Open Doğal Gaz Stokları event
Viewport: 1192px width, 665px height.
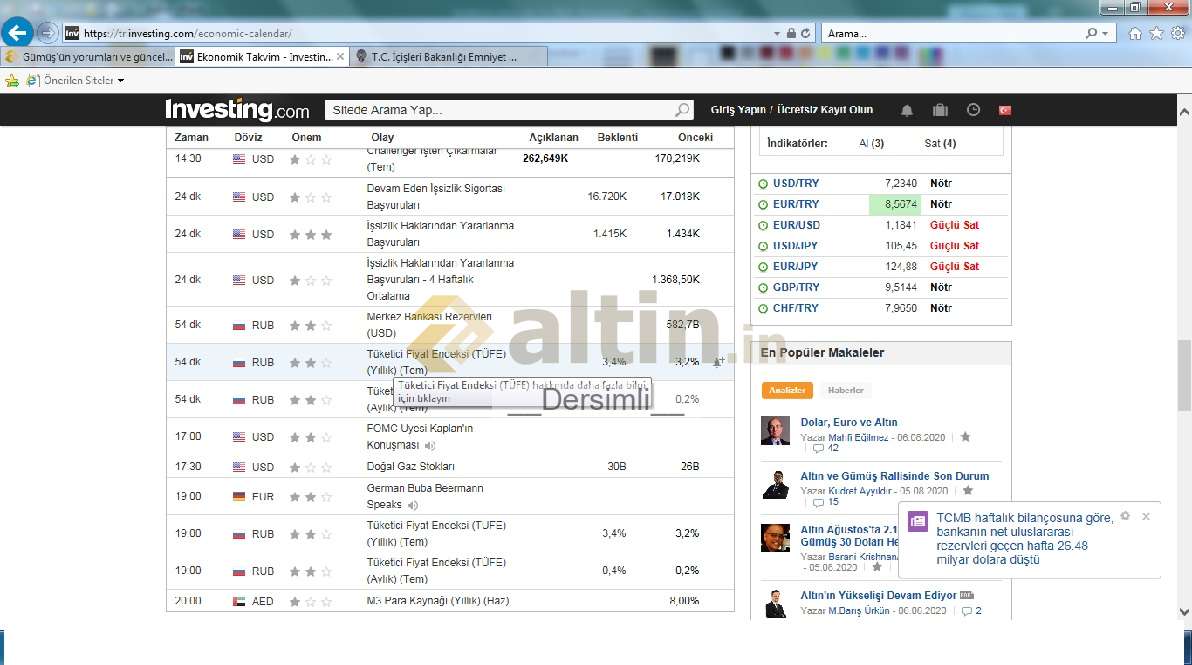pyautogui.click(x=411, y=467)
